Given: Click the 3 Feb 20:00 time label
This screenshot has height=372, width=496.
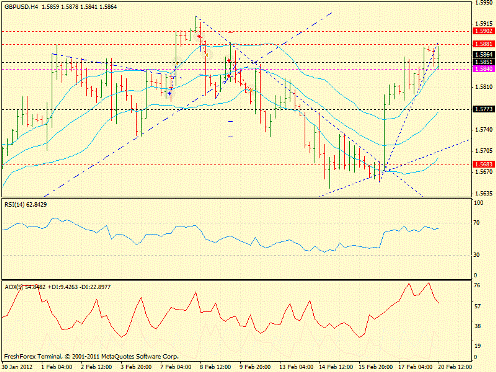Looking at the screenshot, I should click(x=136, y=367).
